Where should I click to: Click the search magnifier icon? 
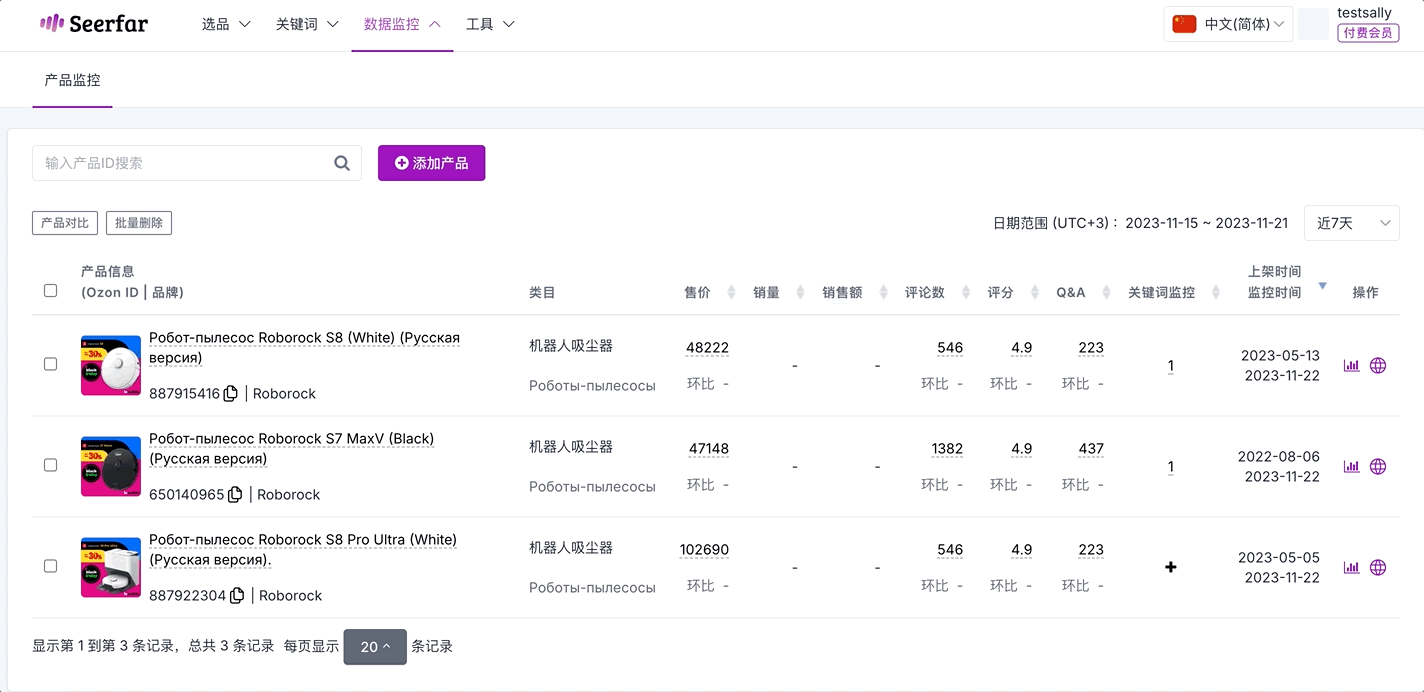(x=342, y=163)
